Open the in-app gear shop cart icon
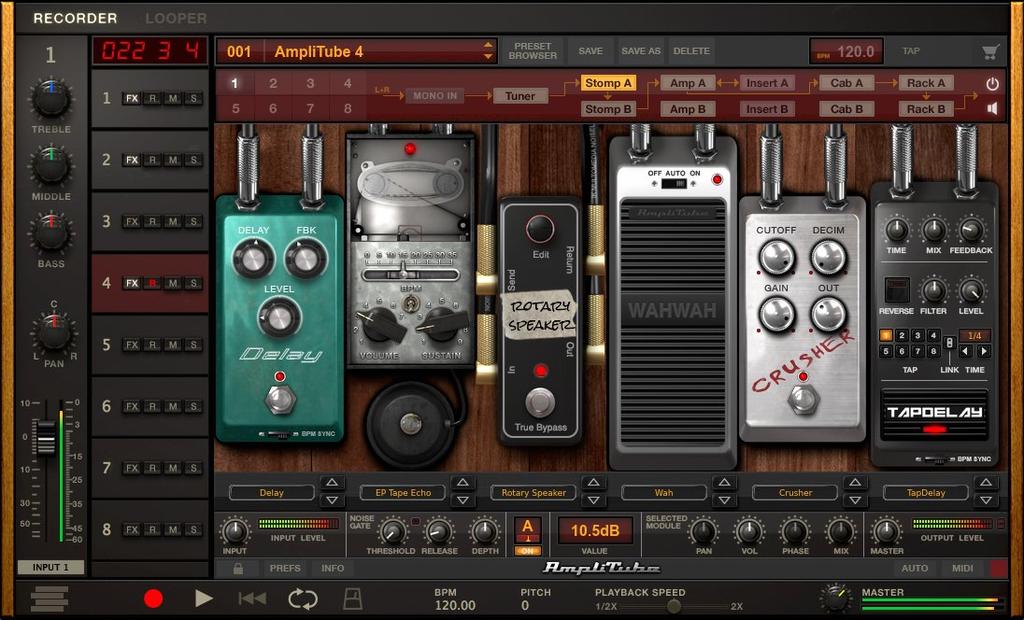Viewport: 1024px width, 620px height. [988, 51]
